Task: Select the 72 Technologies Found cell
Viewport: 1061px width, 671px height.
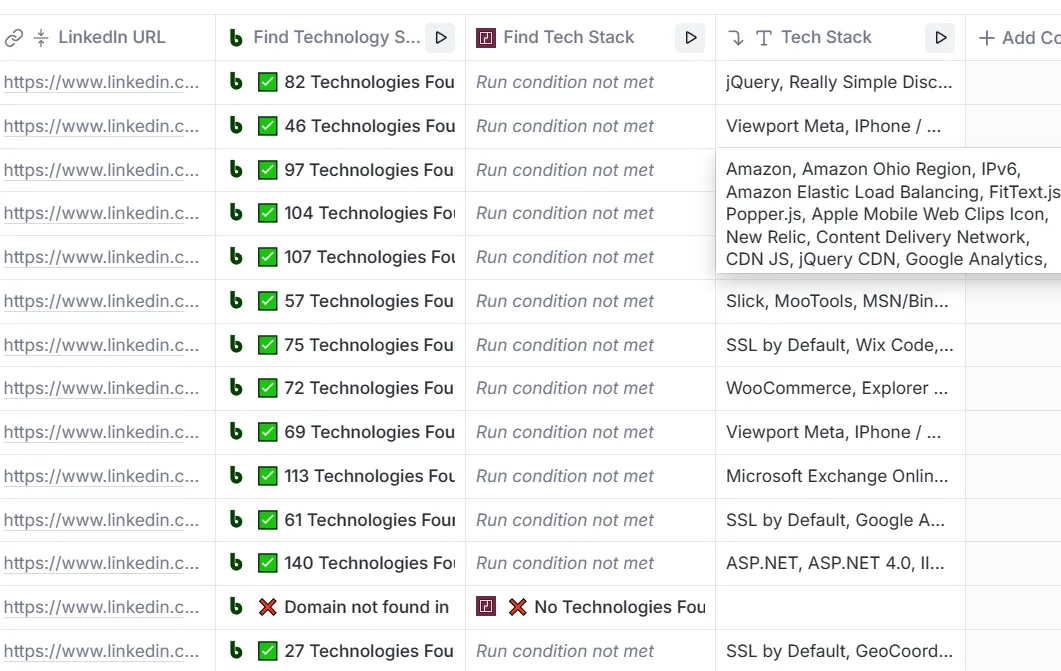Action: point(340,388)
